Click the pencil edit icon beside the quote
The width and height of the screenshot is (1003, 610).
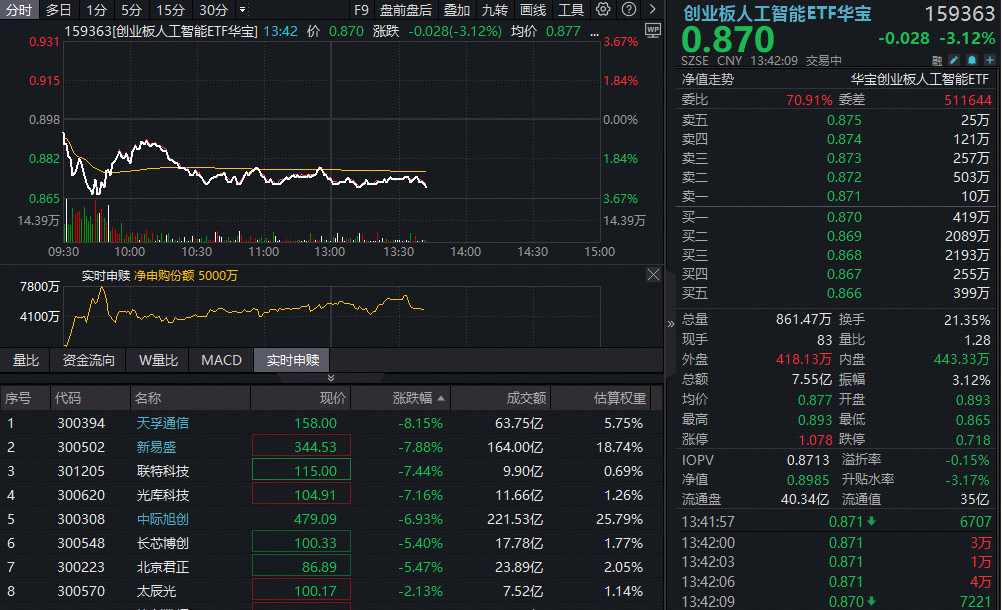point(953,60)
